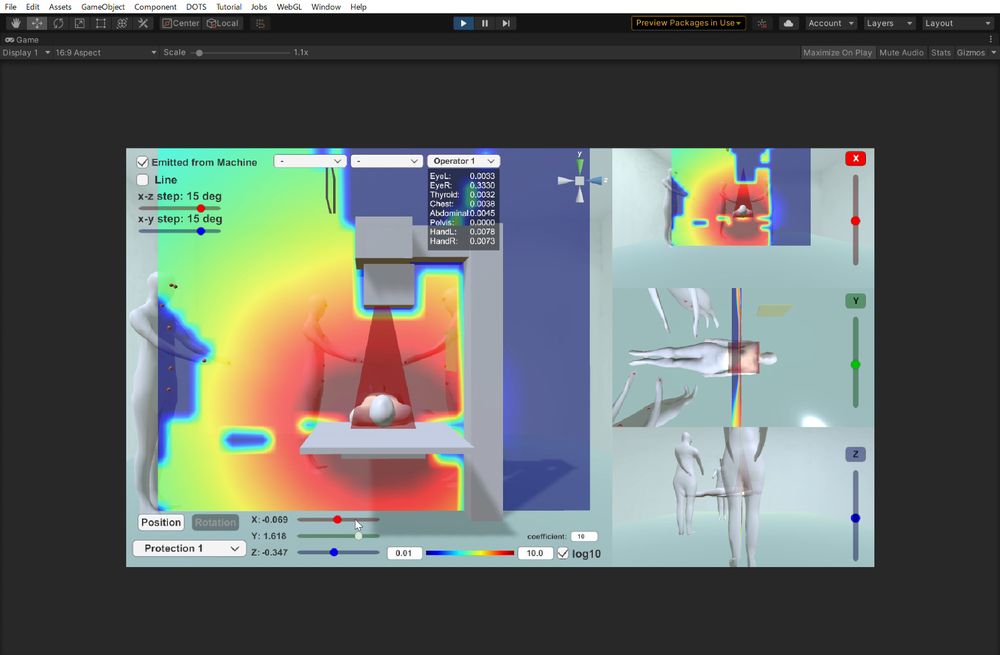
Task: Enable the Line checkbox
Action: point(143,180)
